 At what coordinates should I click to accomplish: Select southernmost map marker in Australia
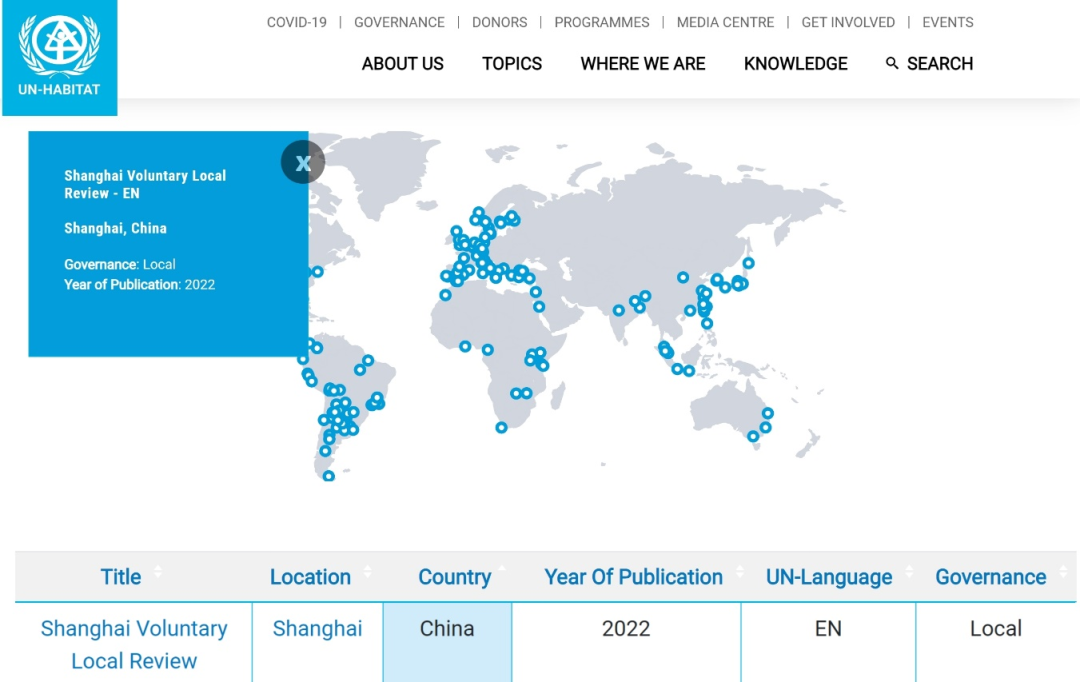[x=753, y=437]
